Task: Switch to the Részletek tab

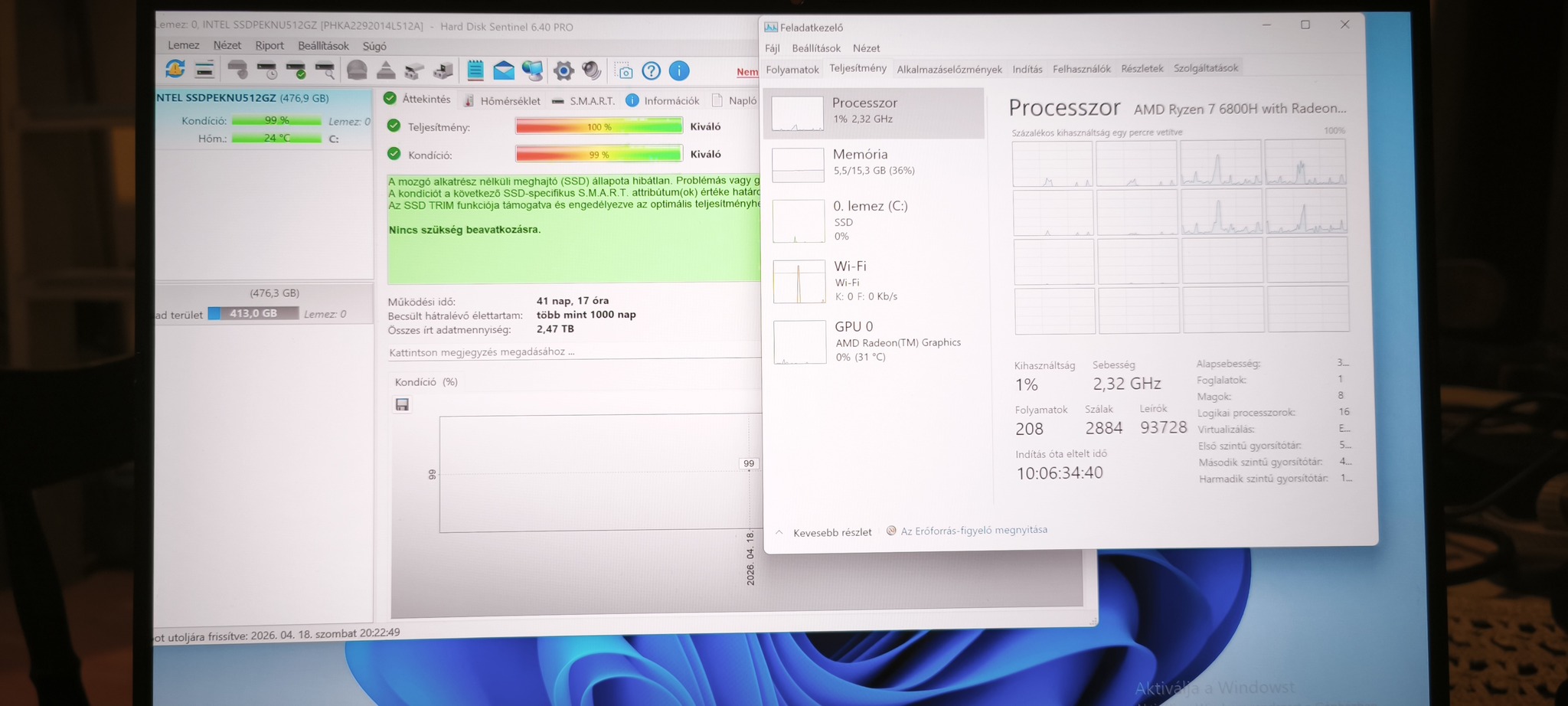Action: point(1142,68)
